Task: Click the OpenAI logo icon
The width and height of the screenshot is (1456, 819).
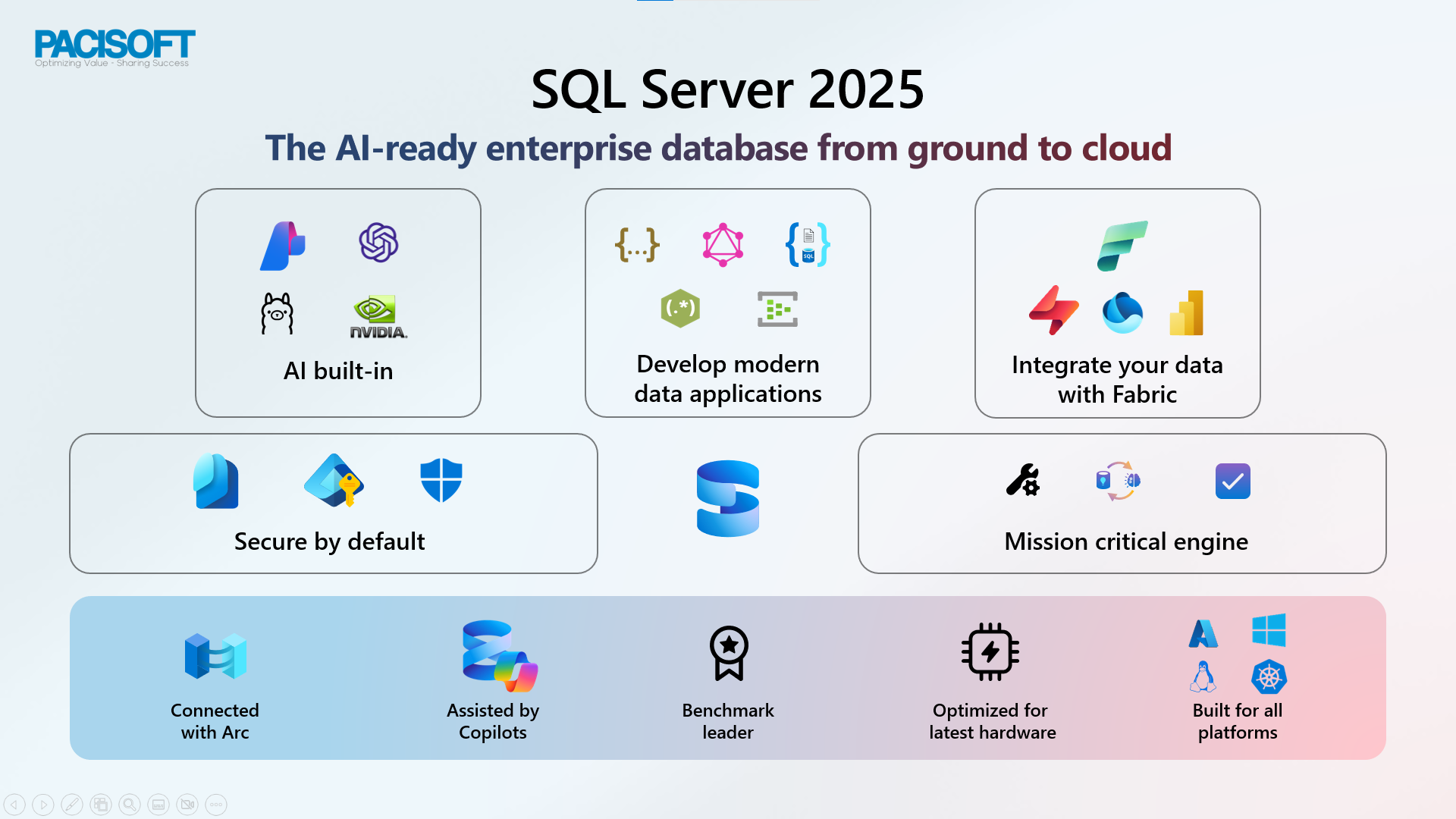Action: coord(378,243)
